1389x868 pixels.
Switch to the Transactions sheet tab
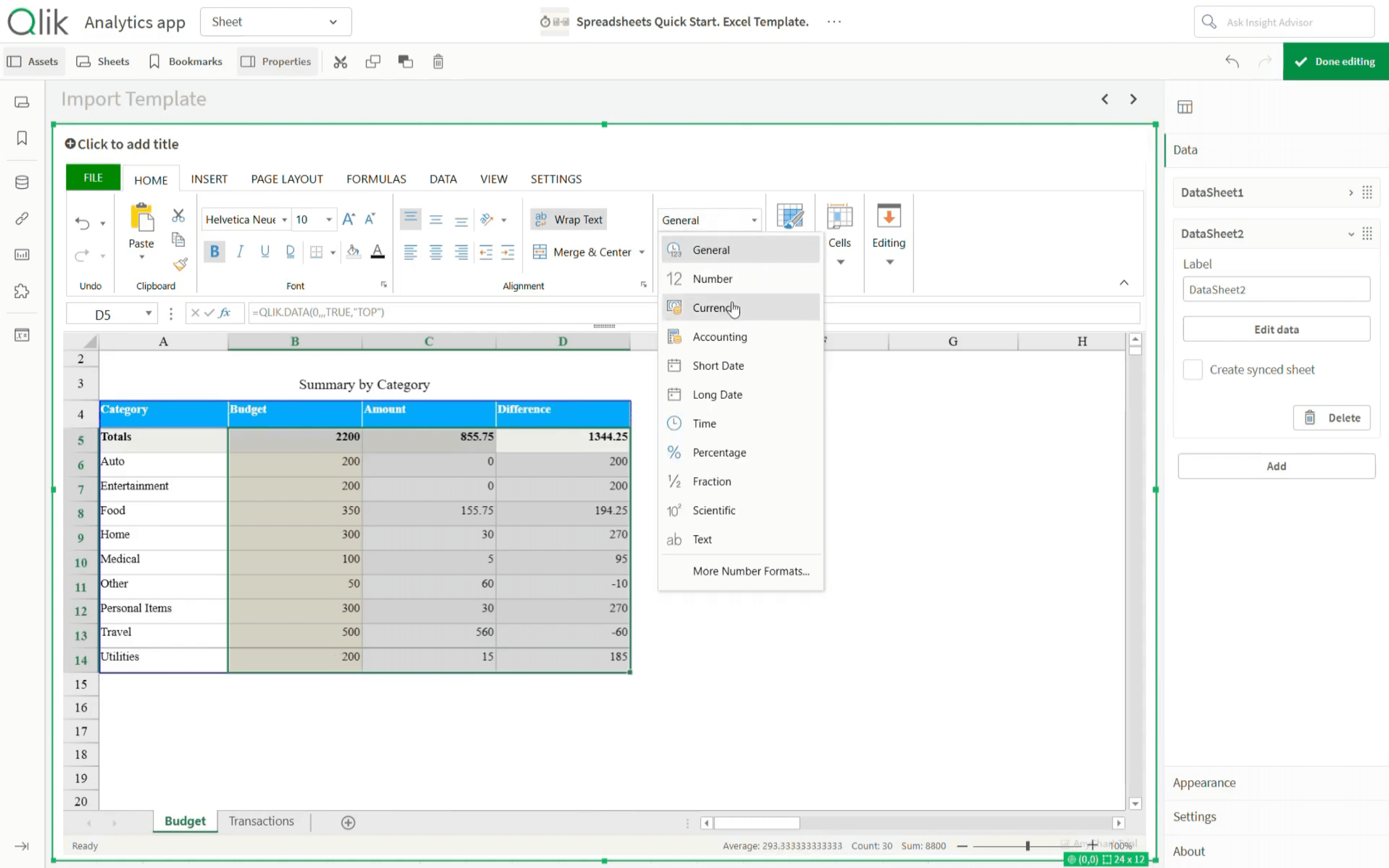(261, 821)
